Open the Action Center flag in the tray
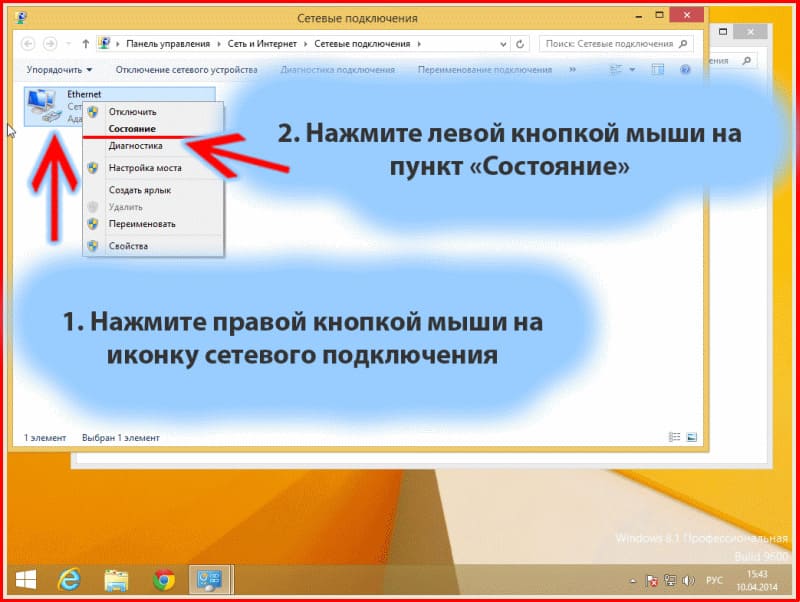The height and width of the screenshot is (602, 800). point(652,581)
